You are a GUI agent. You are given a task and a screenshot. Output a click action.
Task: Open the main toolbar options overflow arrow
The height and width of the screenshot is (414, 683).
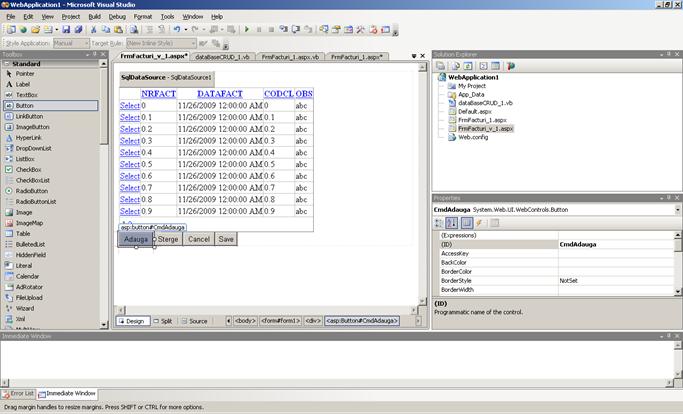395,32
